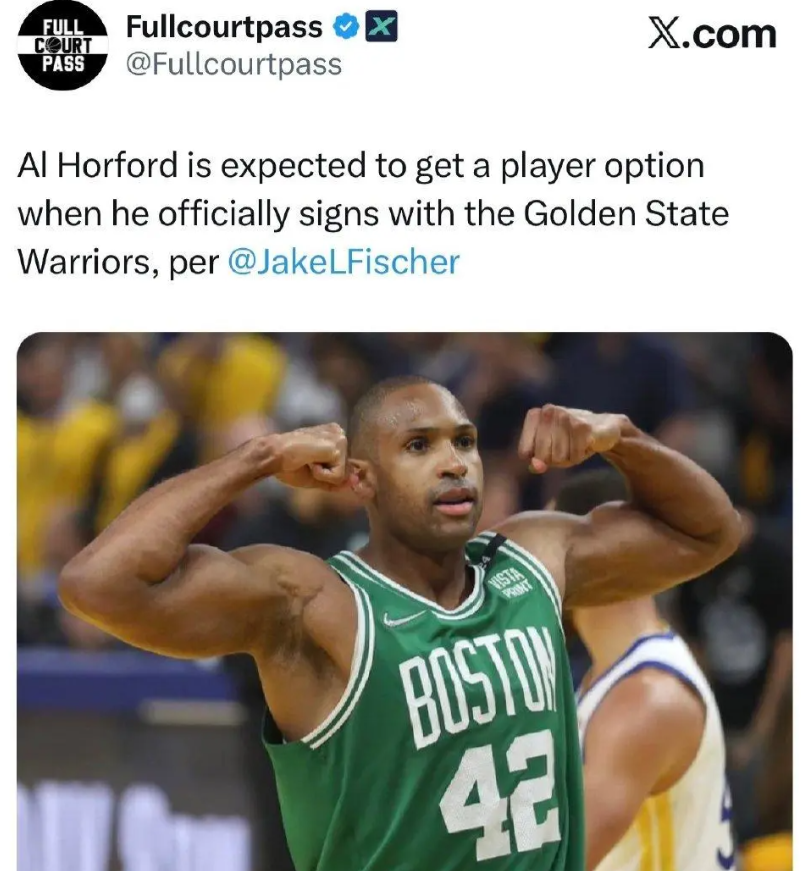The height and width of the screenshot is (871, 801).
Task: Open the Fullcourtpass display name
Action: click(224, 27)
